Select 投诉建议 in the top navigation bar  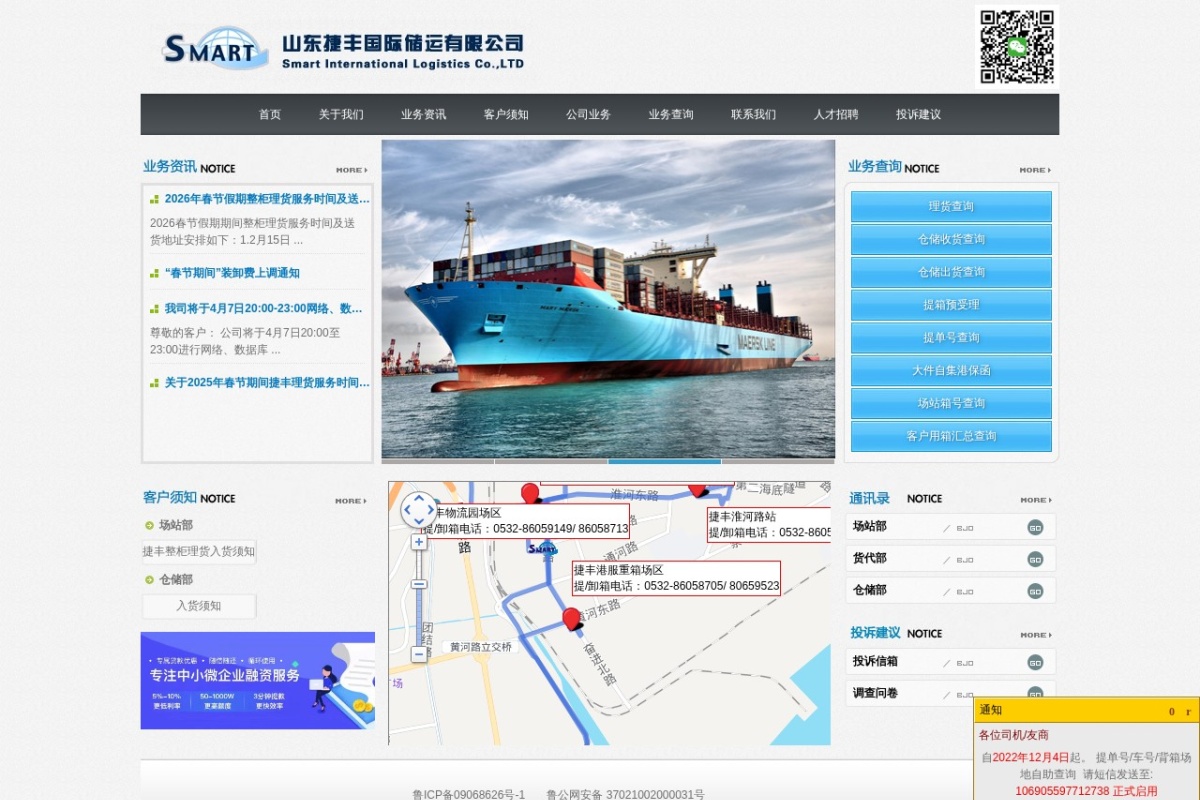pyautogui.click(x=918, y=114)
